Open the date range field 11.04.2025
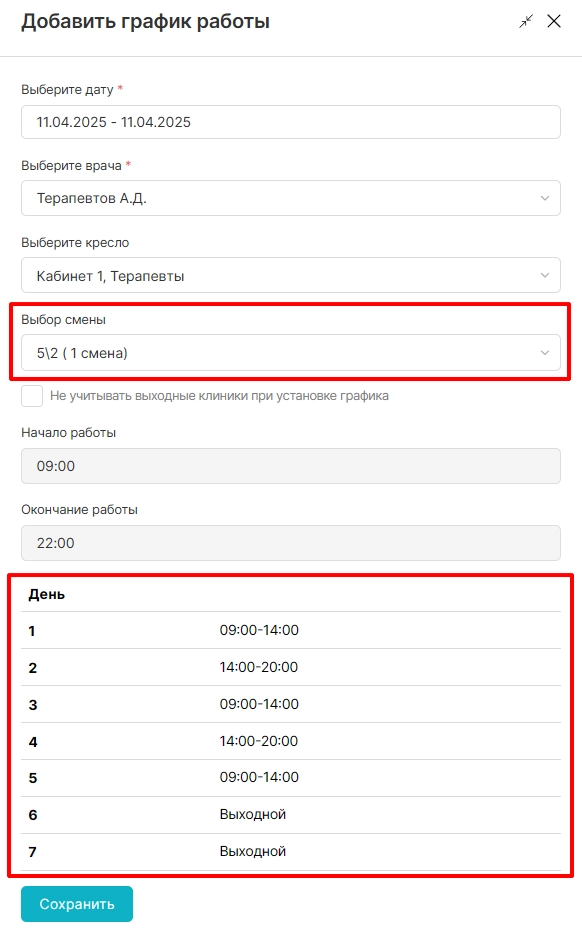Viewport: 582px width, 942px height. [x=291, y=122]
